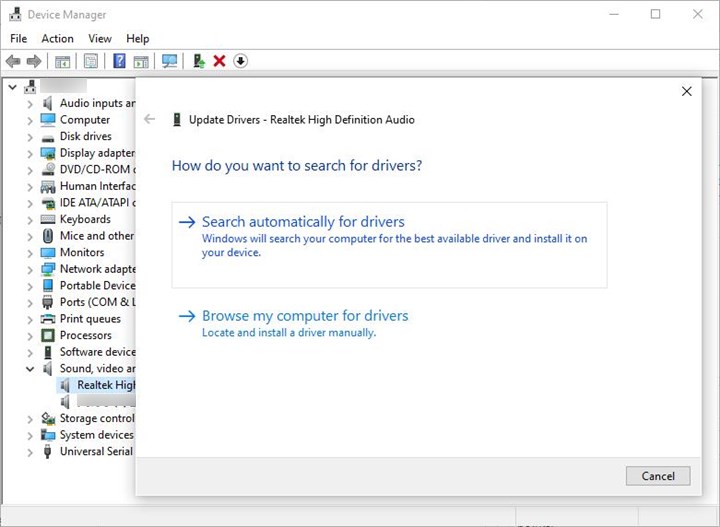
Task: Close the Update Drivers dialog
Action: 686,91
